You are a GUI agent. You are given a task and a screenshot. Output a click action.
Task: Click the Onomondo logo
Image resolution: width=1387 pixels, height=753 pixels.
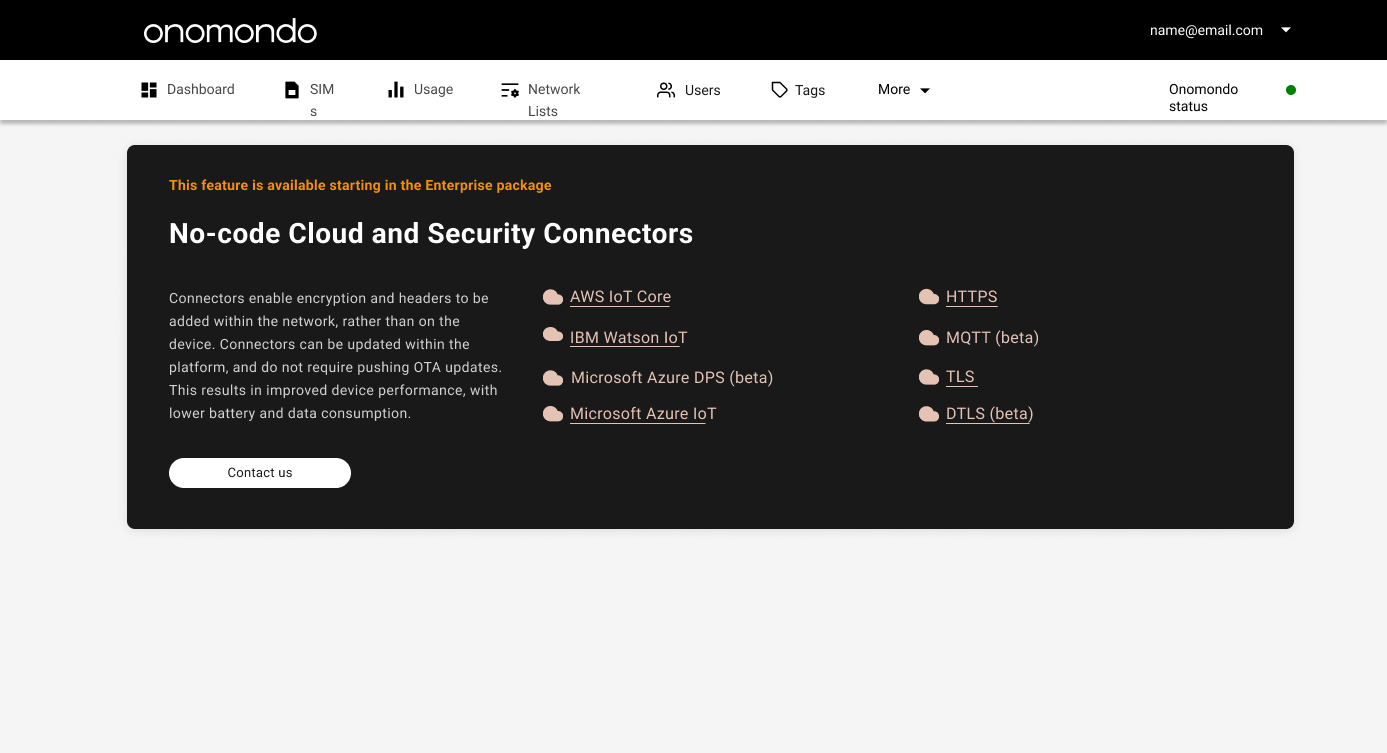230,31
